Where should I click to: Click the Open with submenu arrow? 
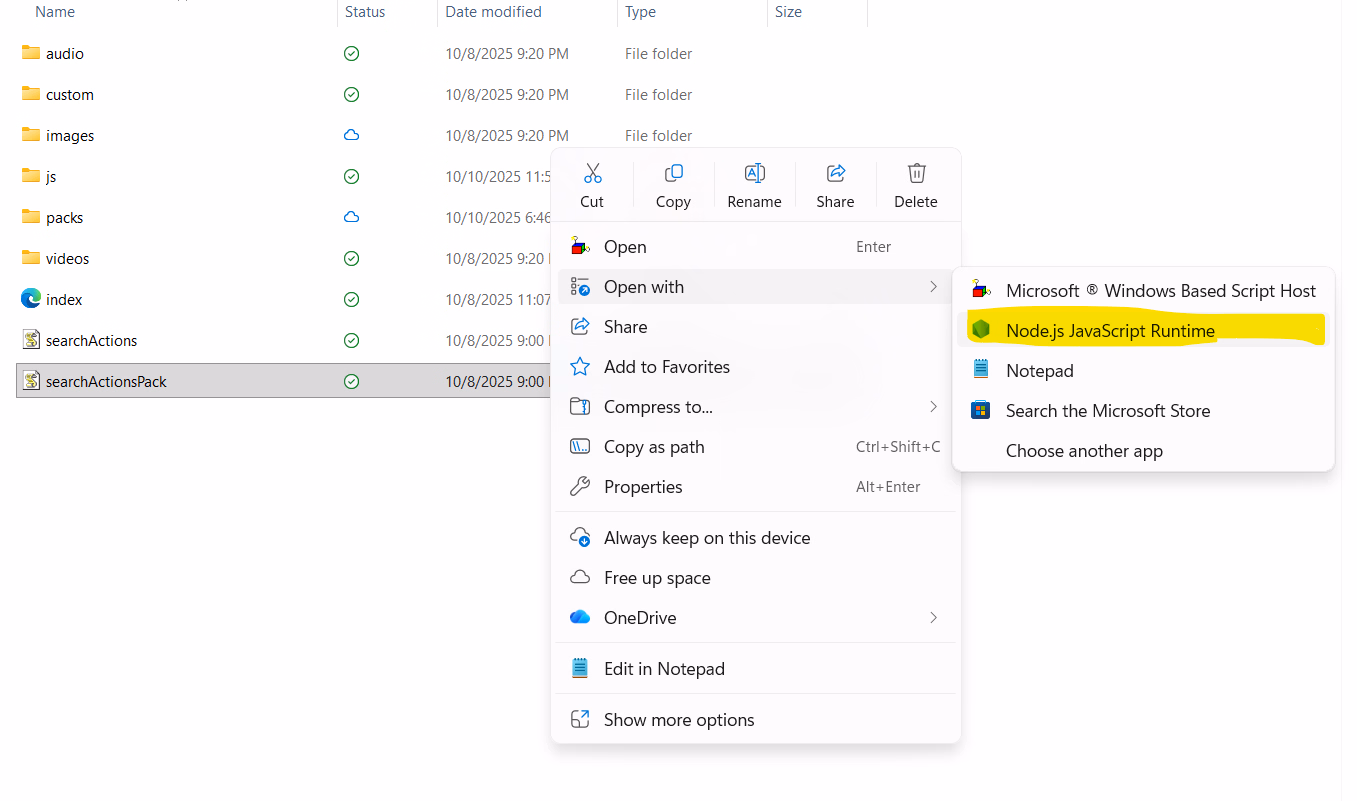[x=932, y=287]
